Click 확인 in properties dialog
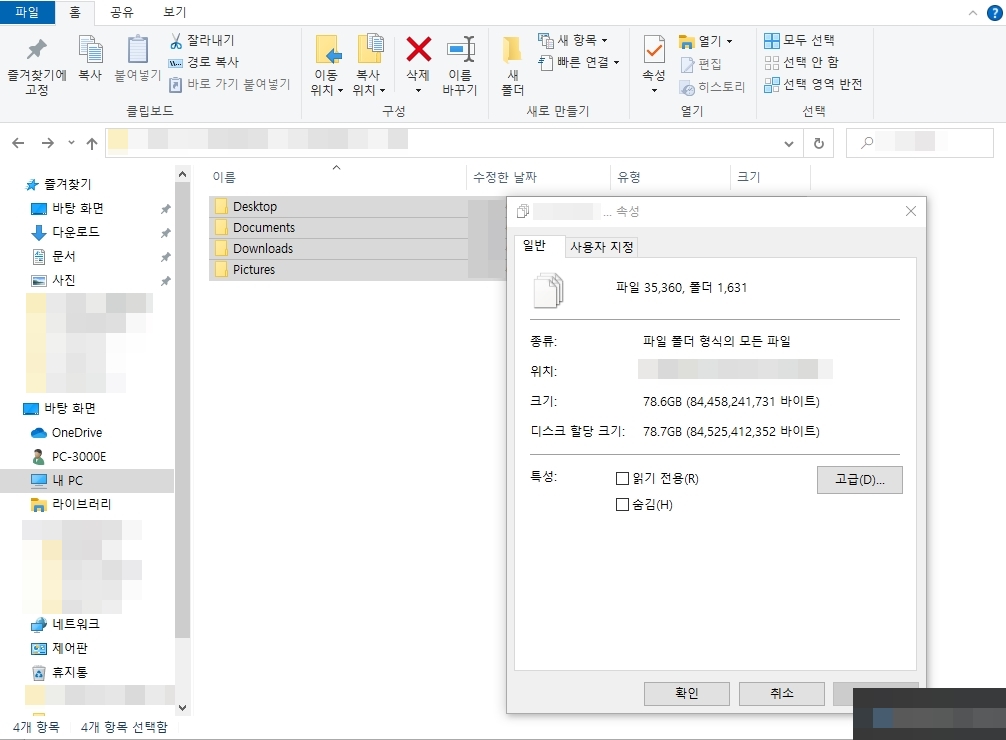 [686, 694]
